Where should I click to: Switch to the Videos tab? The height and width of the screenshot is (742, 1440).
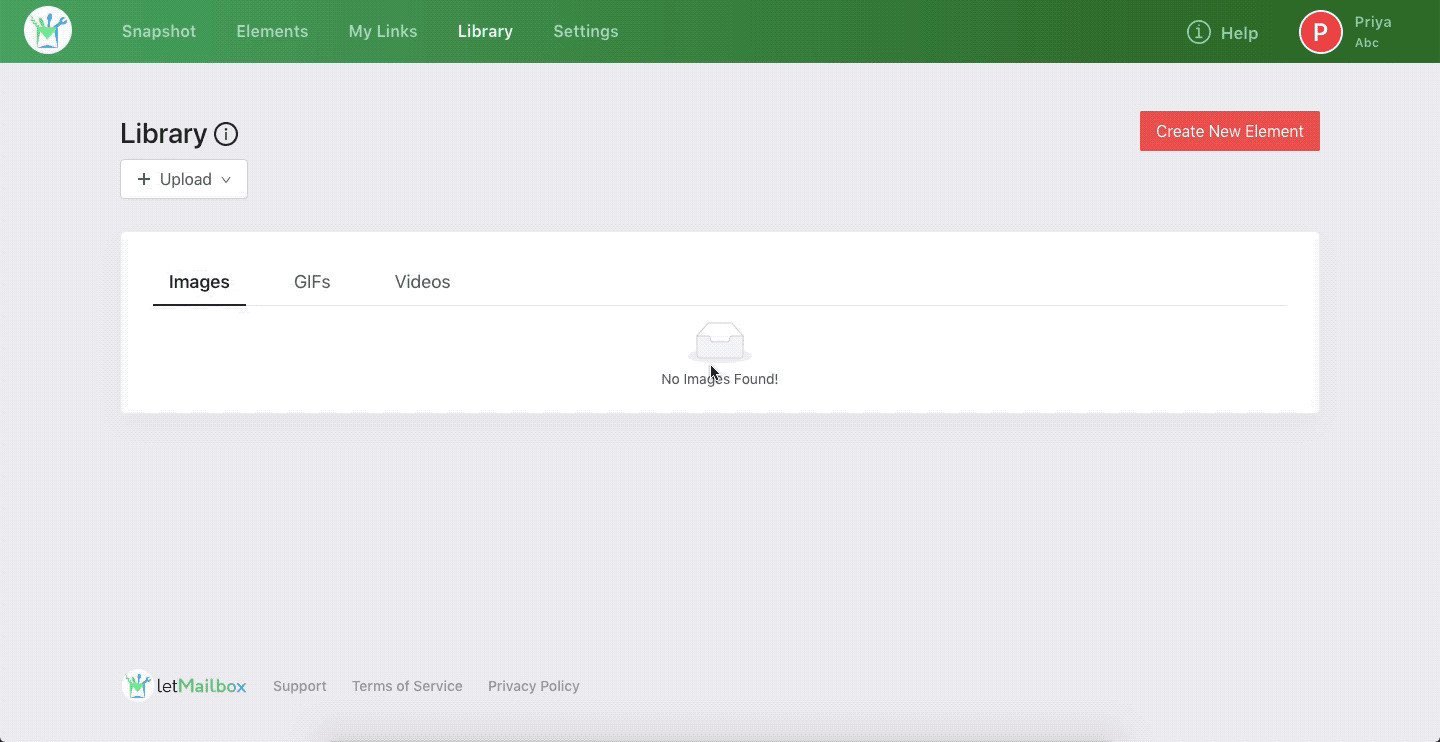coord(422,282)
